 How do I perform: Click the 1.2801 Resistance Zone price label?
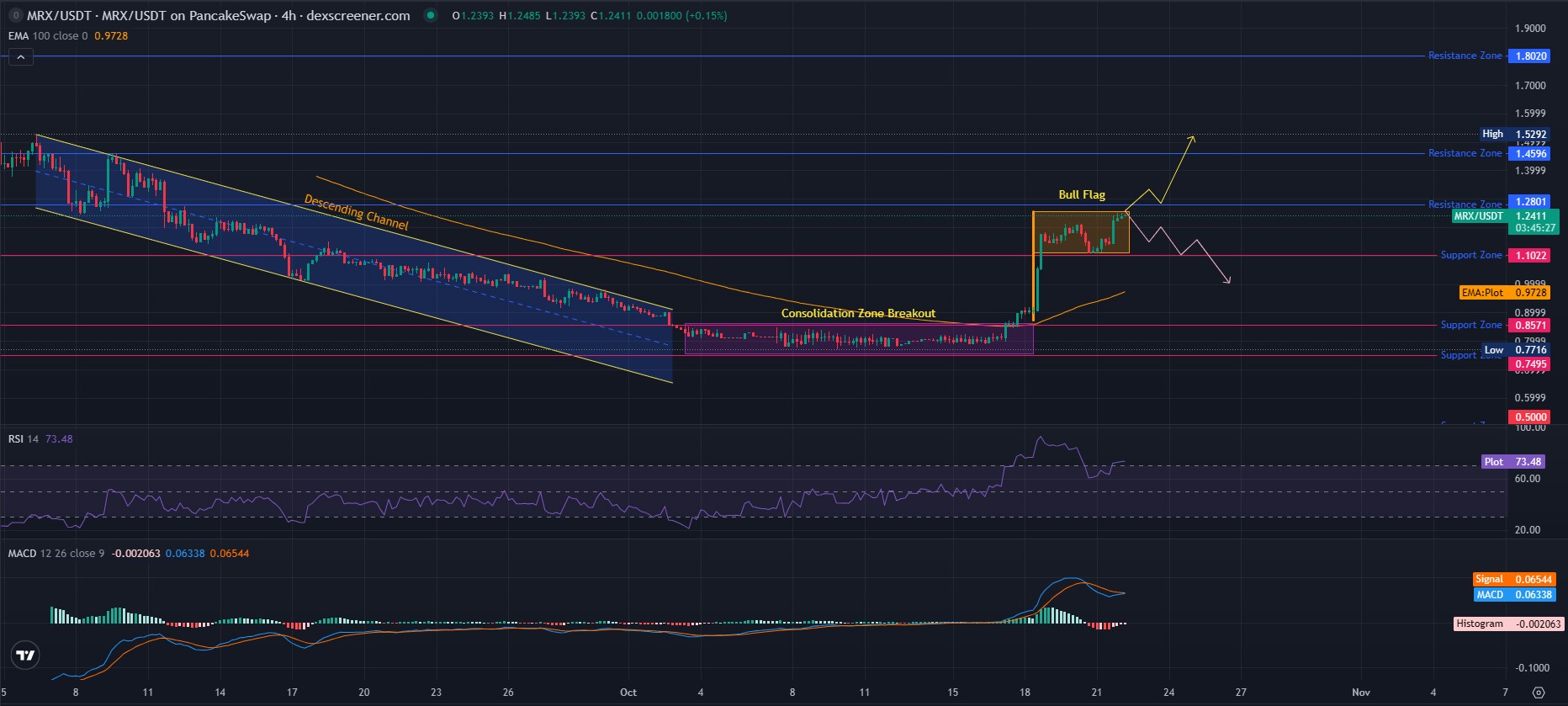tap(1531, 202)
